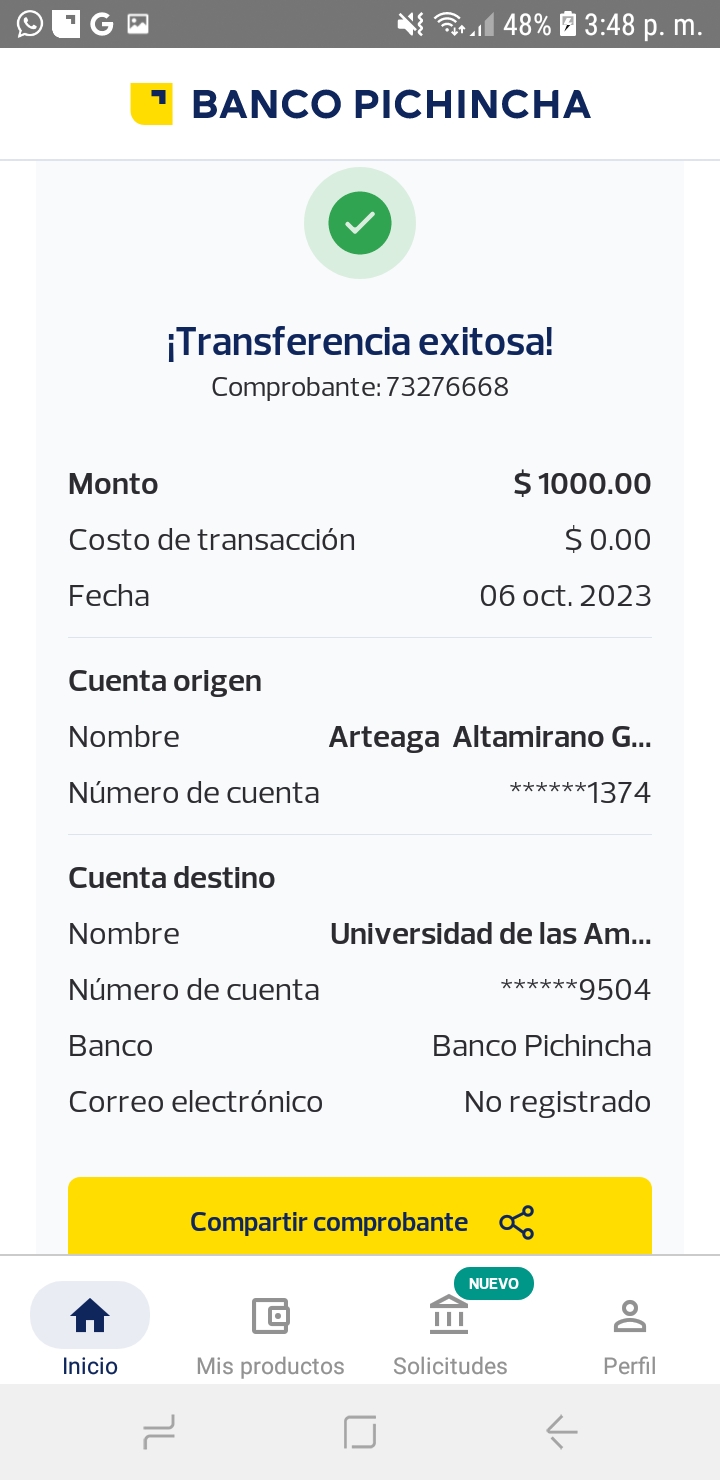Viewport: 720px width, 1480px height.
Task: Open Mis productos wallet icon
Action: pyautogui.click(x=270, y=1316)
